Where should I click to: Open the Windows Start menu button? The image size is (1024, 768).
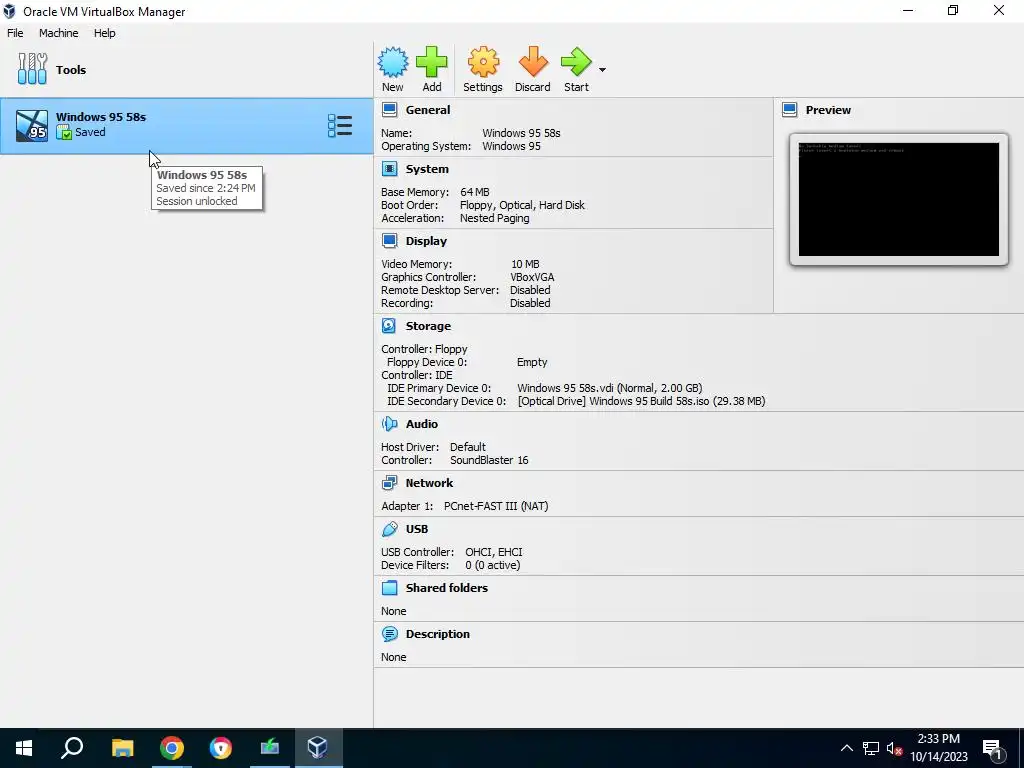click(x=24, y=748)
